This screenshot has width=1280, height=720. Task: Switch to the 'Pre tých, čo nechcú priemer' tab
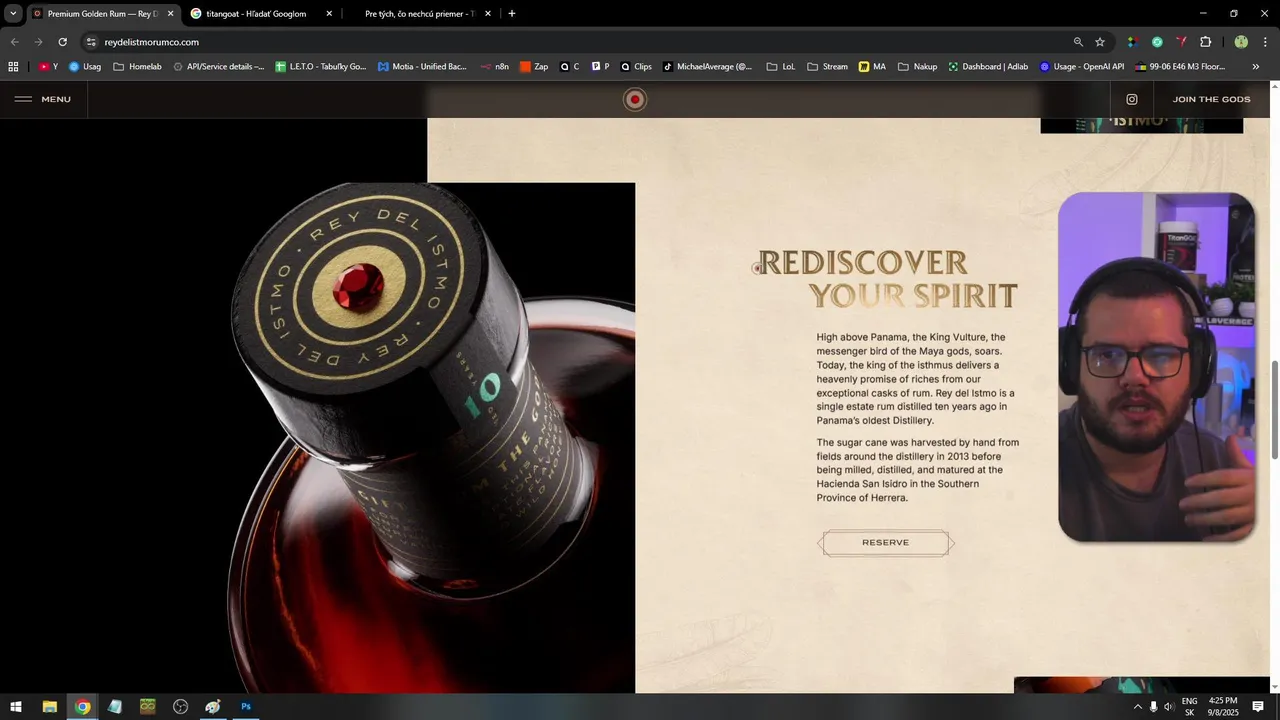(x=425, y=14)
